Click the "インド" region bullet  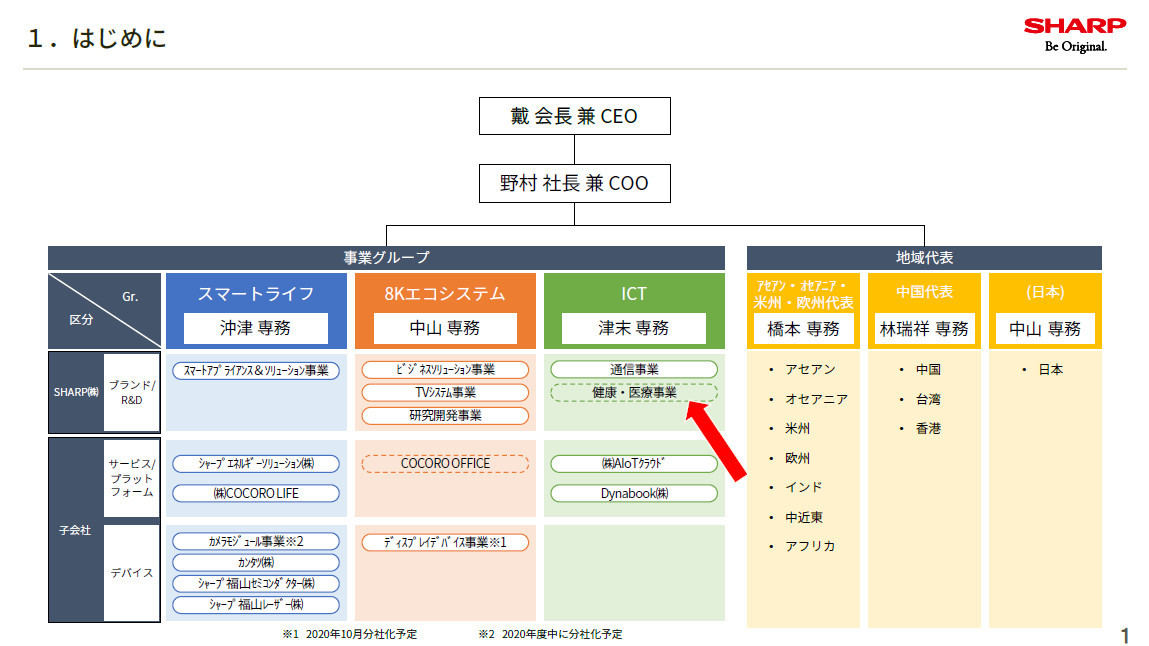803,488
